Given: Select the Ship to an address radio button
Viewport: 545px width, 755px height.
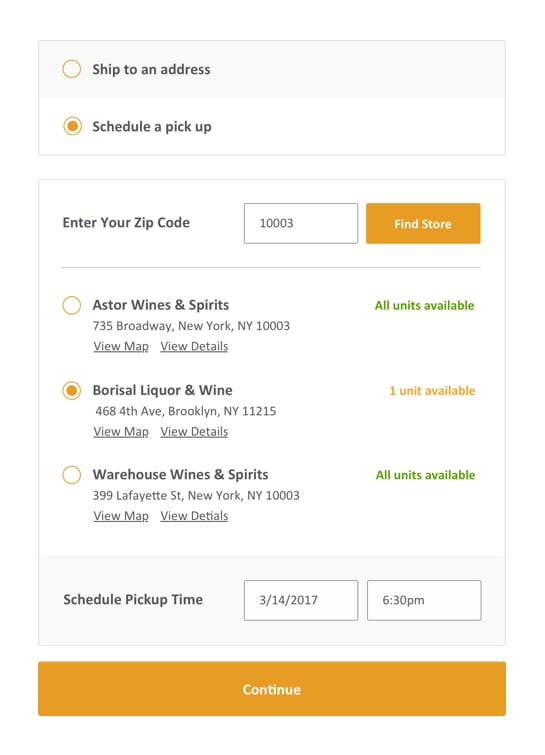Looking at the screenshot, I should coord(72,69).
